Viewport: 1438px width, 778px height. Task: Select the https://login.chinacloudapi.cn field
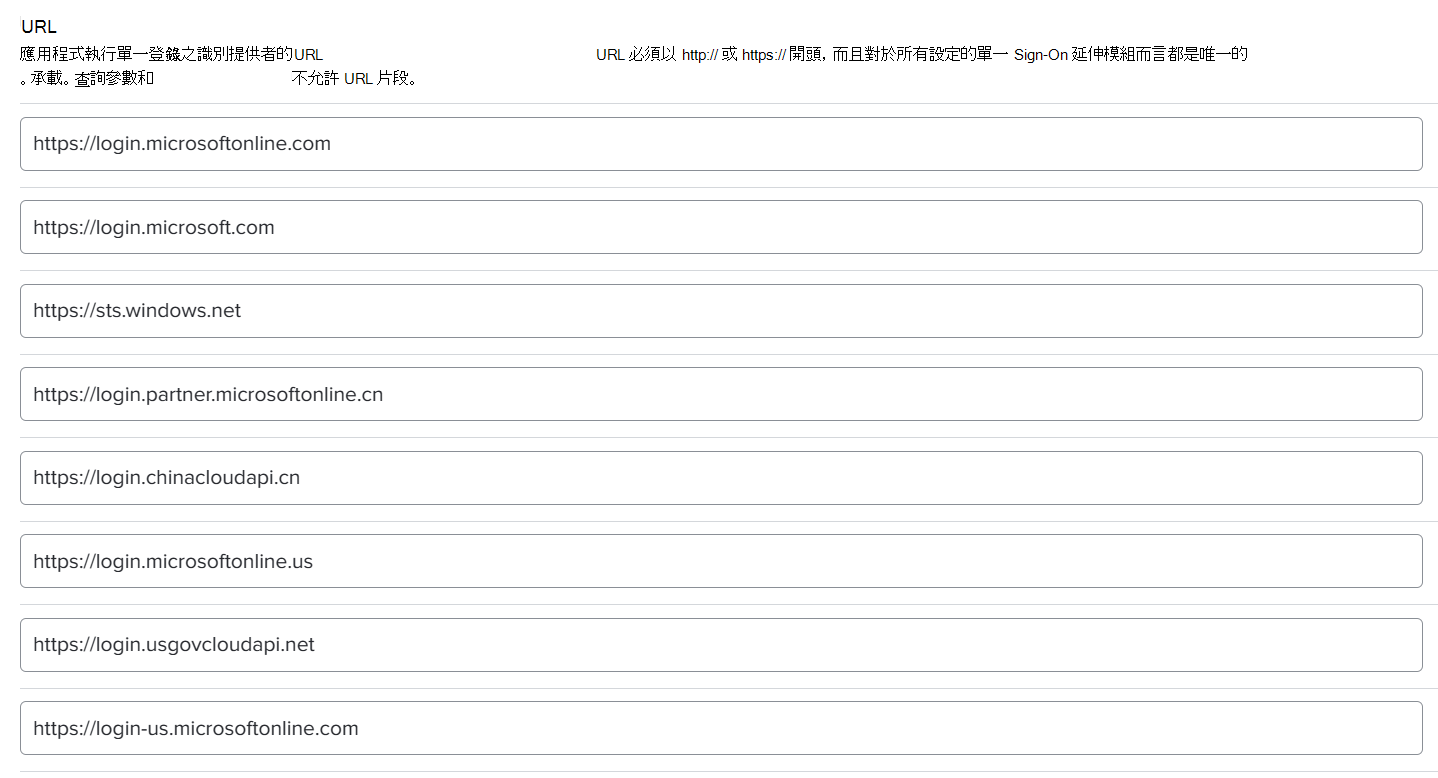pyautogui.click(x=721, y=478)
